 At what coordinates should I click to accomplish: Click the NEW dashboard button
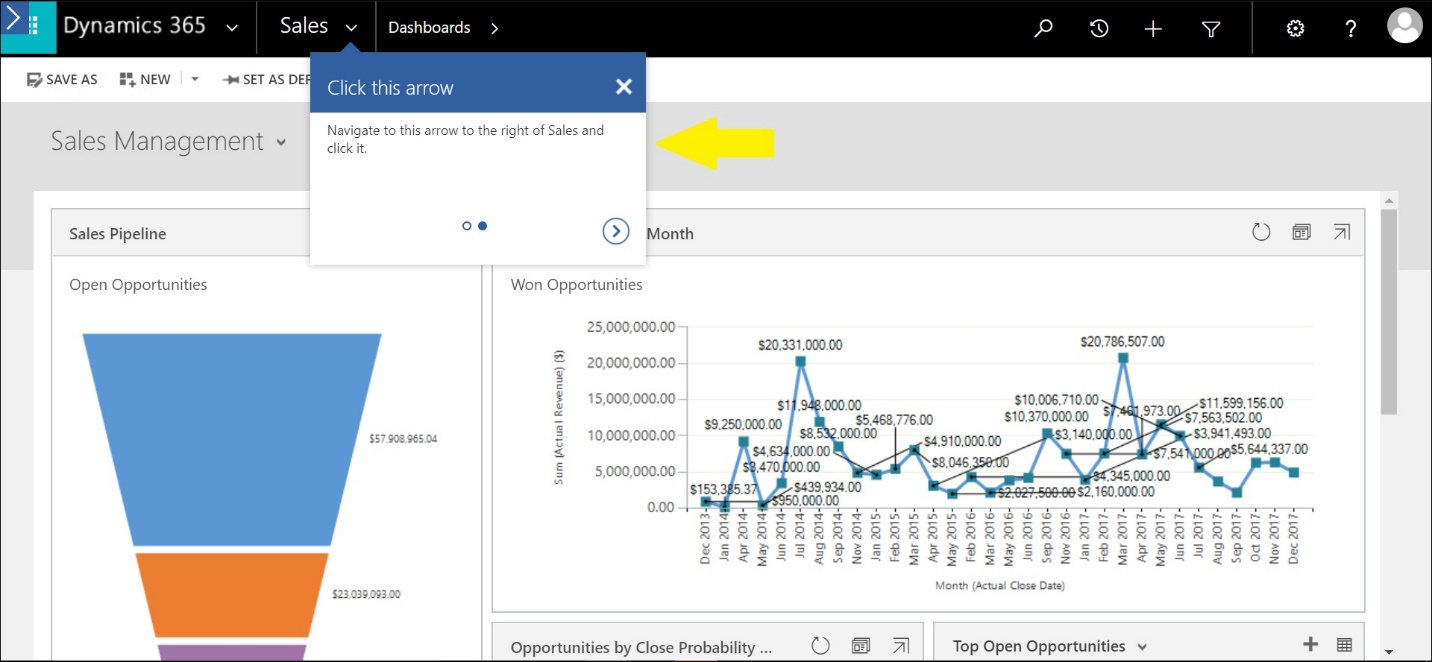tap(145, 79)
